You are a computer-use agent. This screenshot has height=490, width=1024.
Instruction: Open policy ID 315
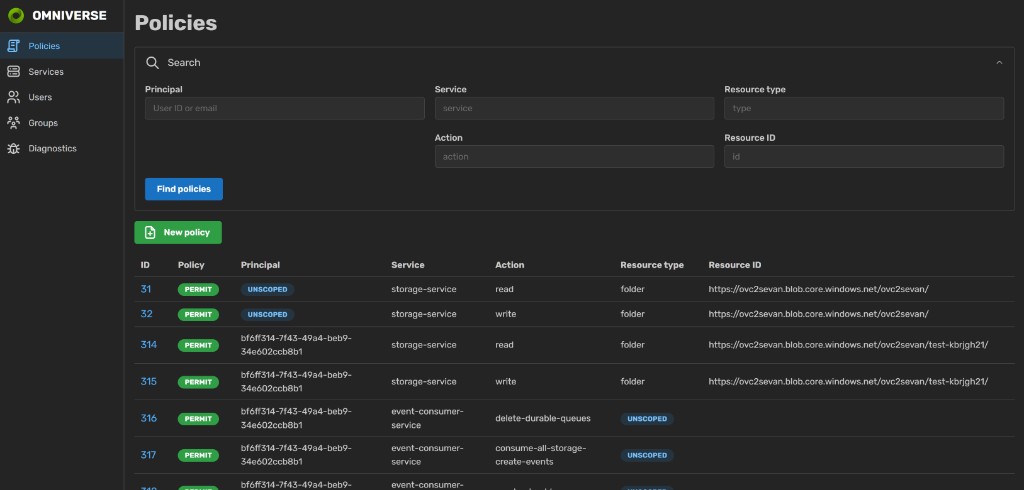click(149, 382)
